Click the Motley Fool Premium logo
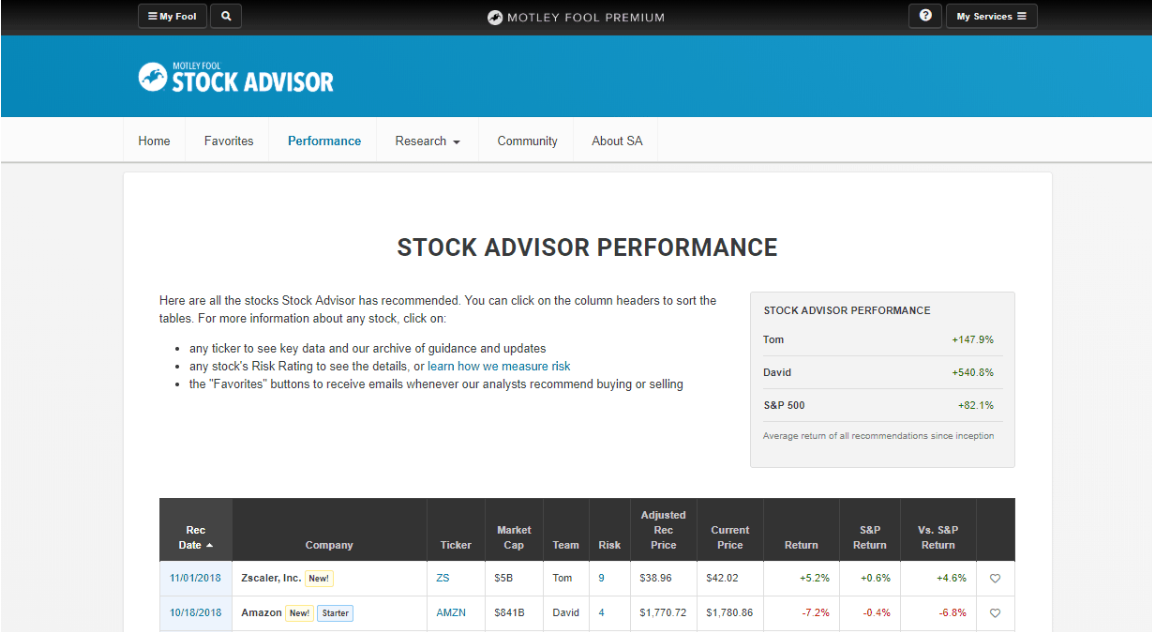The height and width of the screenshot is (632, 1152). click(x=576, y=17)
